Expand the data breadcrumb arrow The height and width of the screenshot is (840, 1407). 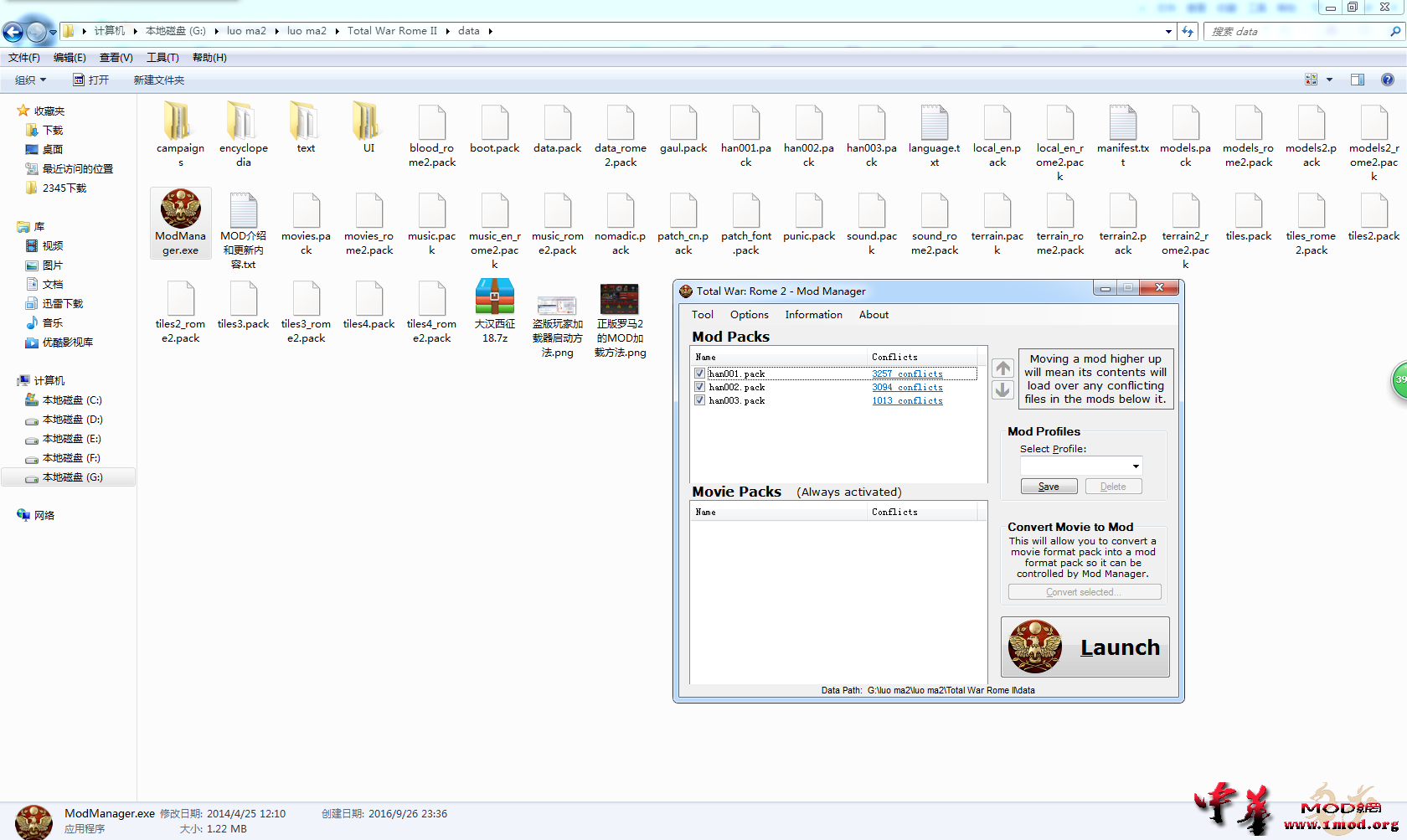pos(491,32)
